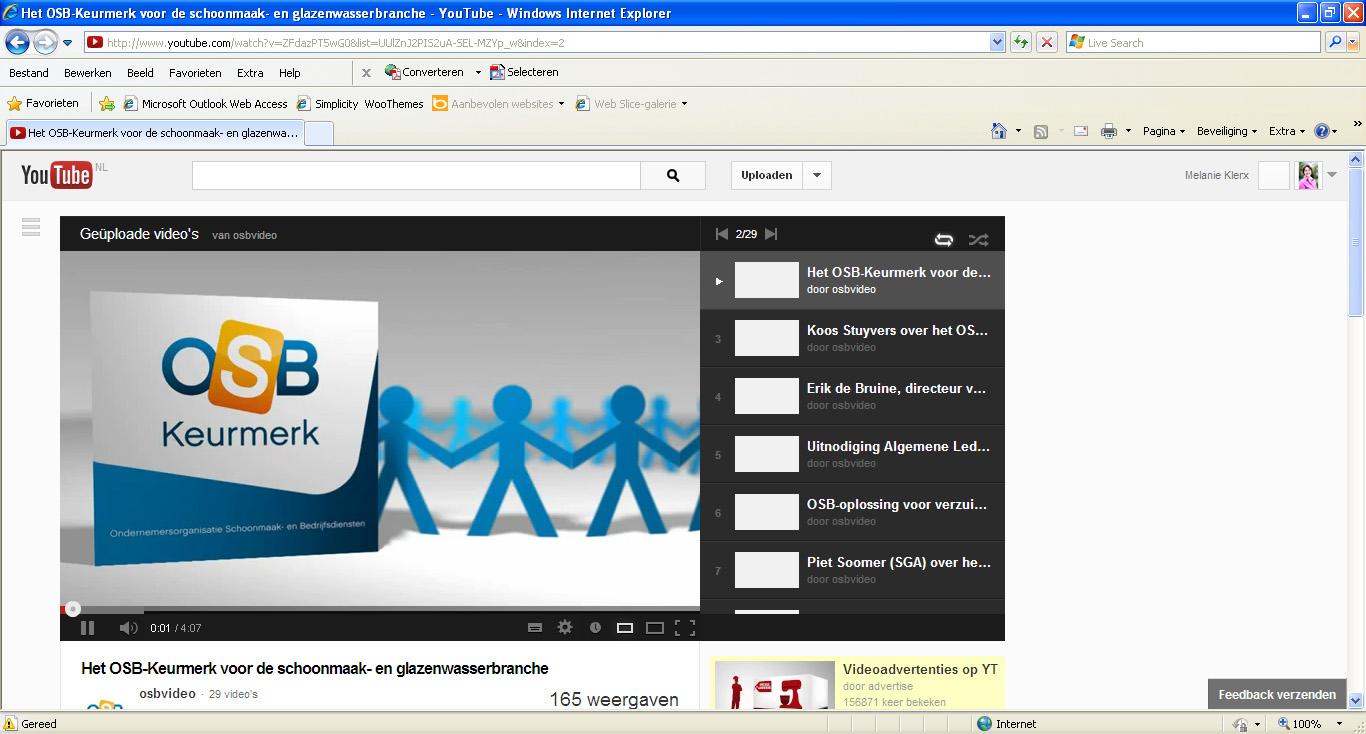Enter full screen video mode
Viewport: 1366px width, 734px height.
coord(685,628)
